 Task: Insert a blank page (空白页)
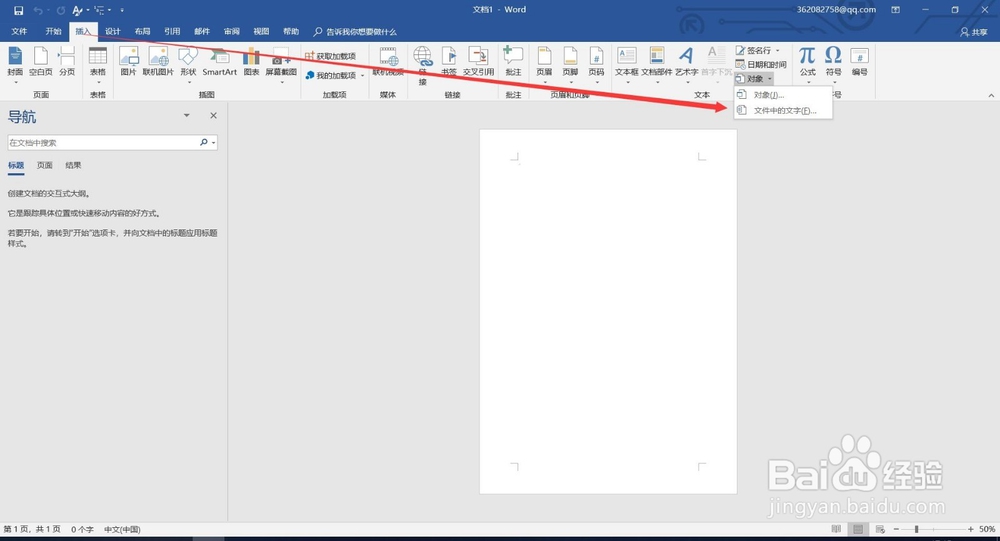(41, 63)
